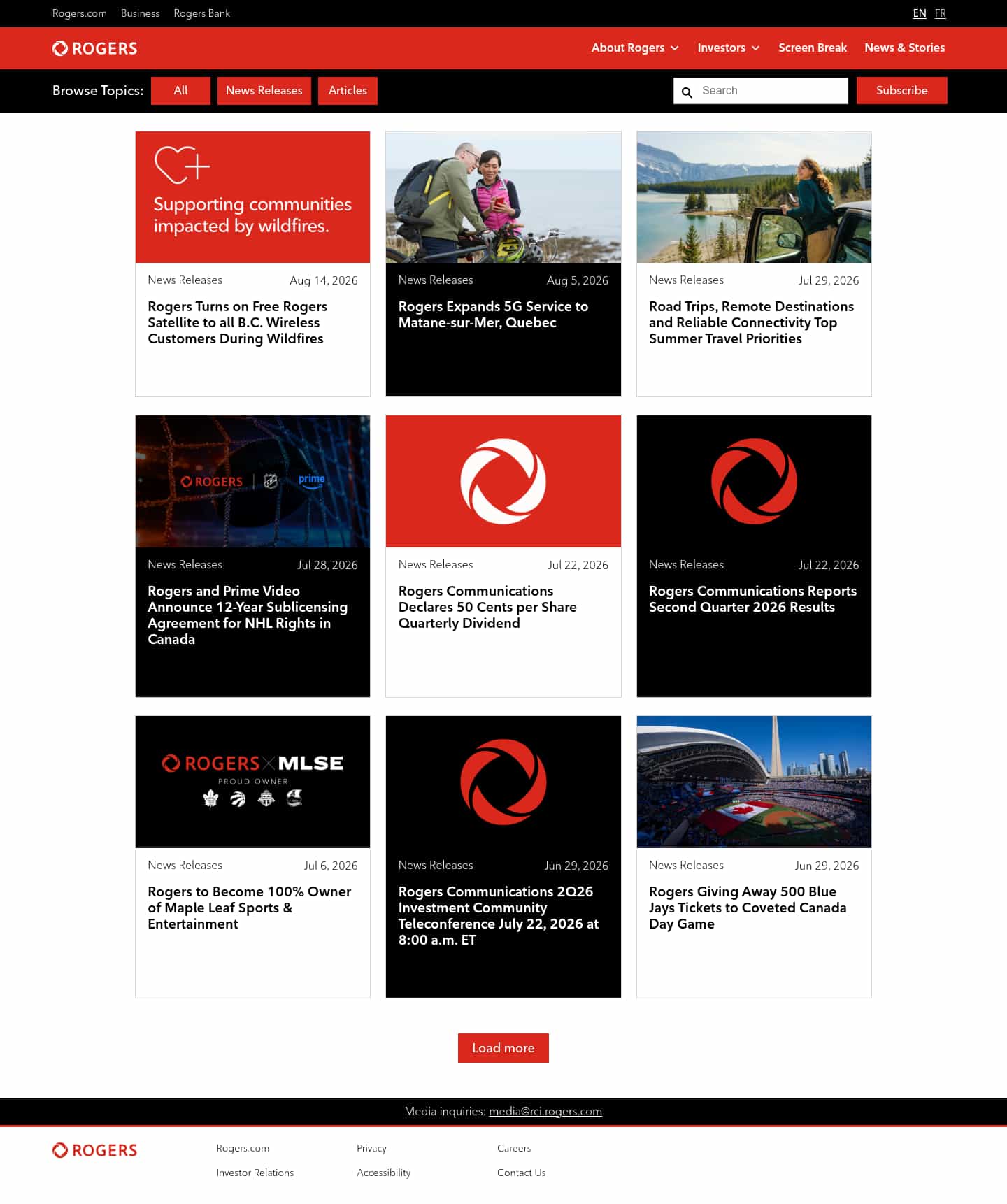Open the Rogers Centre stadium thumbnail
This screenshot has width=1007, height=1204.
pos(754,782)
